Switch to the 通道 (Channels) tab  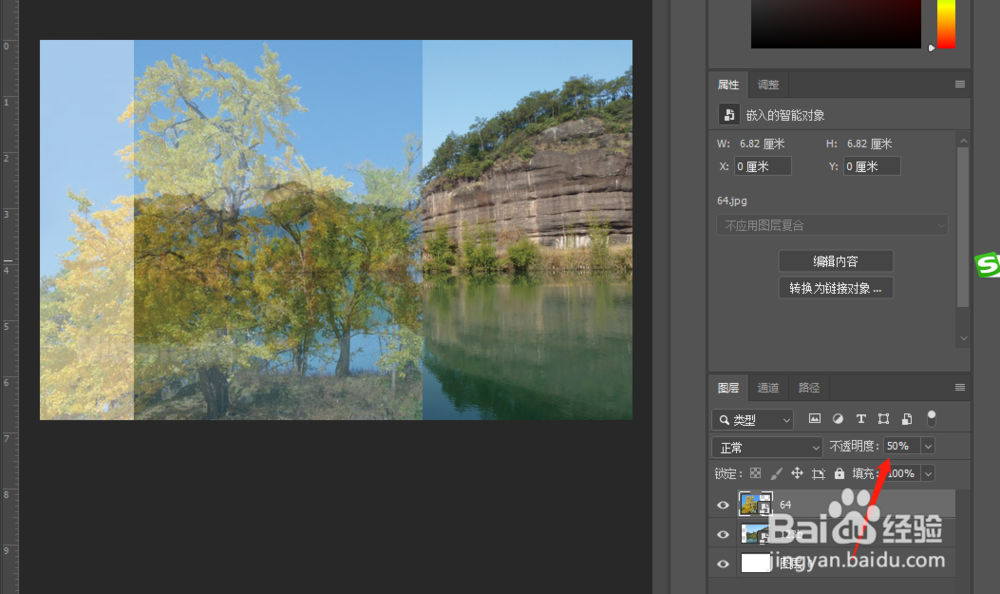tap(768, 388)
